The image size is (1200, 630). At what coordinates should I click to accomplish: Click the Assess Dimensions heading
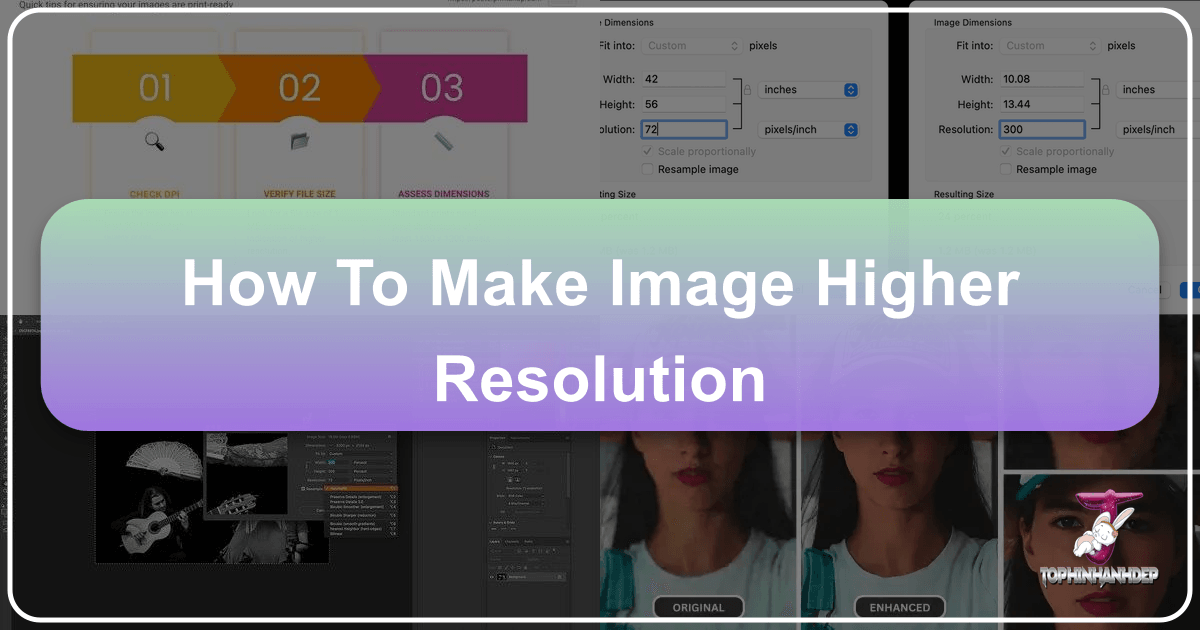point(444,194)
